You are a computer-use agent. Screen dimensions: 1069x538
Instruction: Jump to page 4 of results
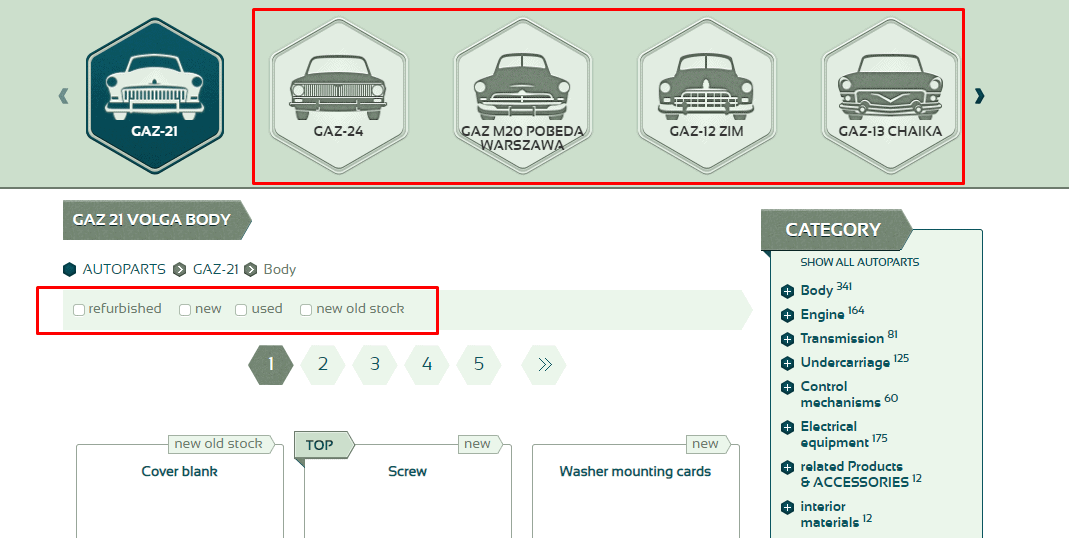427,364
